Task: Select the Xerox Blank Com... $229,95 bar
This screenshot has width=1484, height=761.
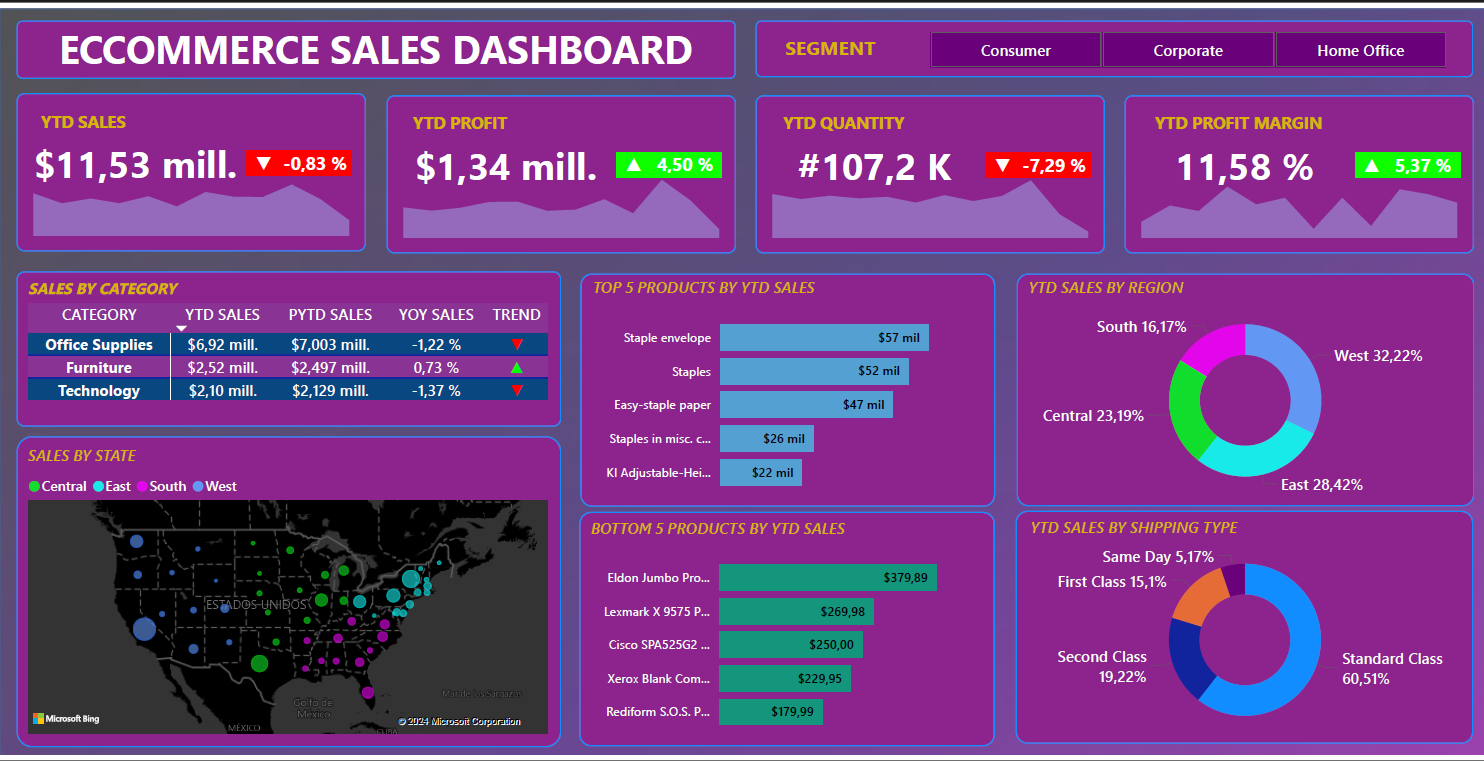Action: click(785, 679)
